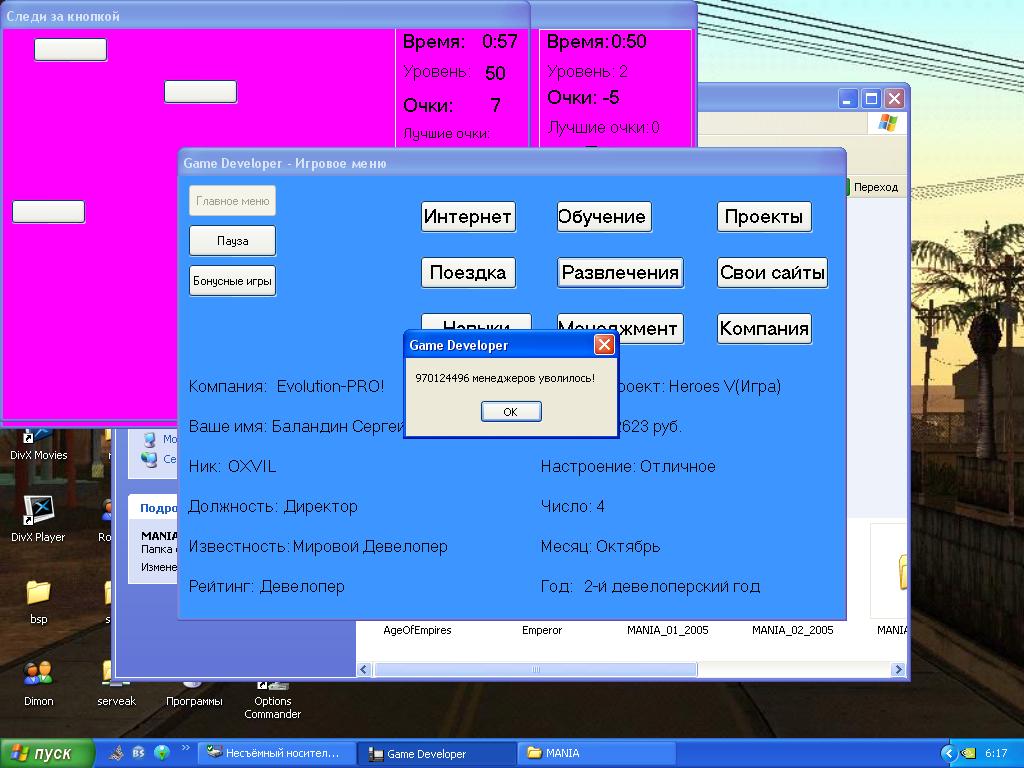
Task: Click the Ник: OXVIL label
Action: (232, 466)
